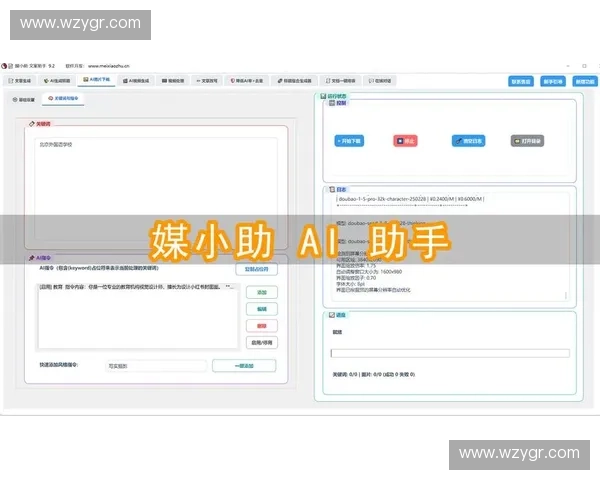Click the 日志 section header icon
Viewport: 600px width, 480px height.
coord(332,189)
